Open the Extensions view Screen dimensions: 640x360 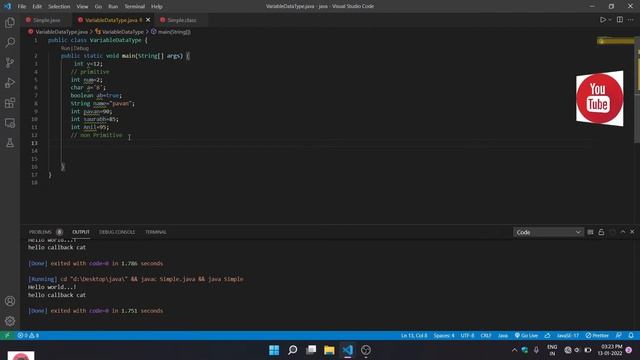[x=10, y=102]
